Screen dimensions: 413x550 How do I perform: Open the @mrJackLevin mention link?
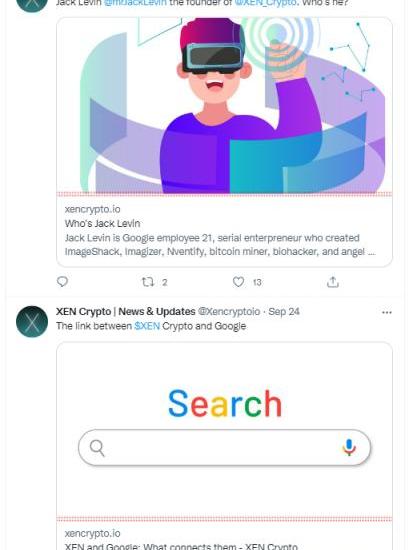pyautogui.click(x=135, y=3)
